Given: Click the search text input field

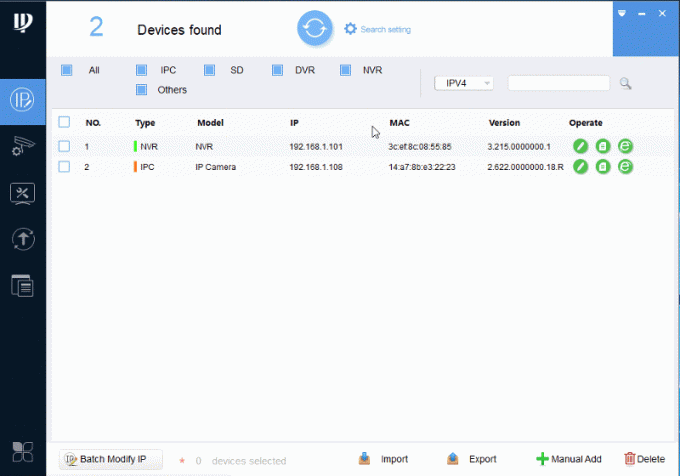Looking at the screenshot, I should [558, 83].
